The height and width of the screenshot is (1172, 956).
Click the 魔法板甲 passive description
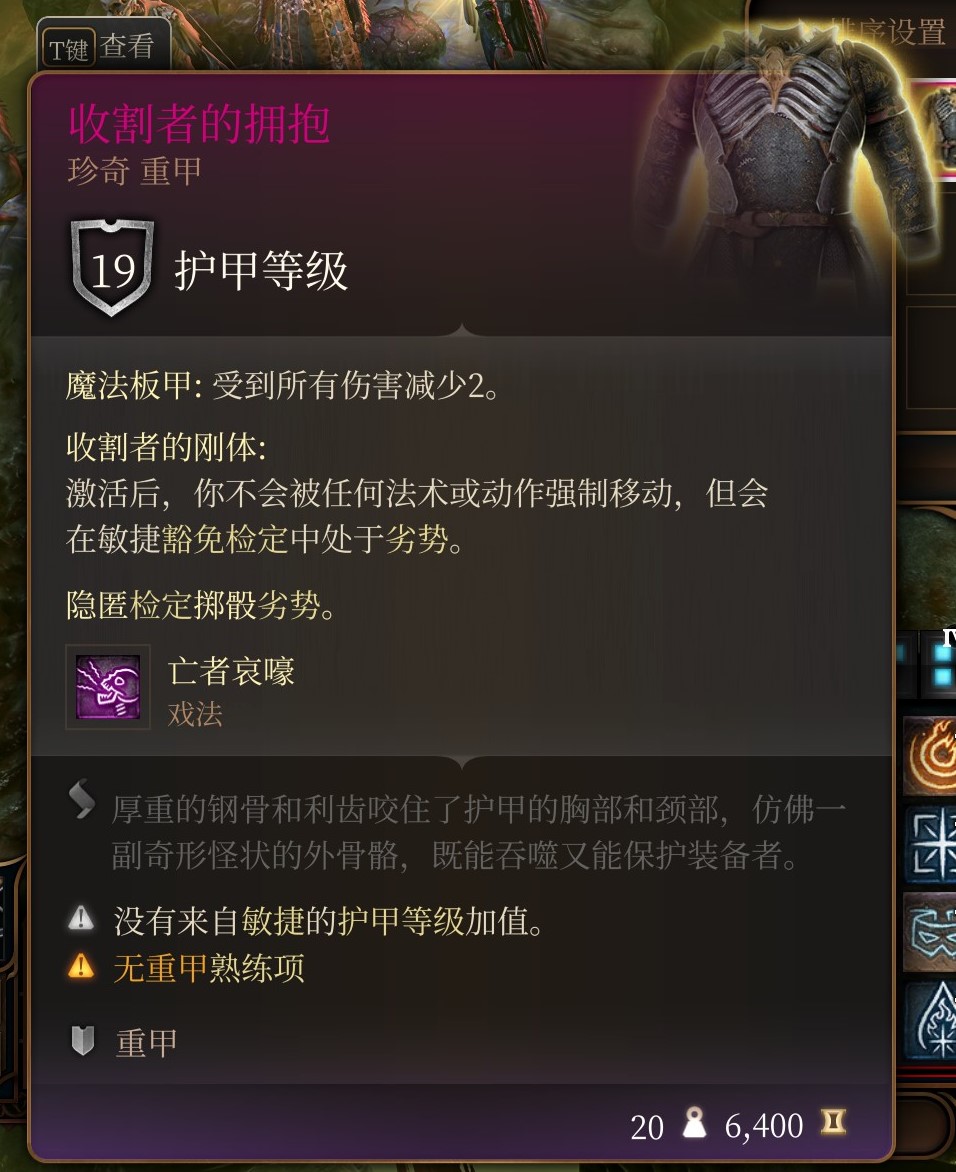click(x=283, y=386)
